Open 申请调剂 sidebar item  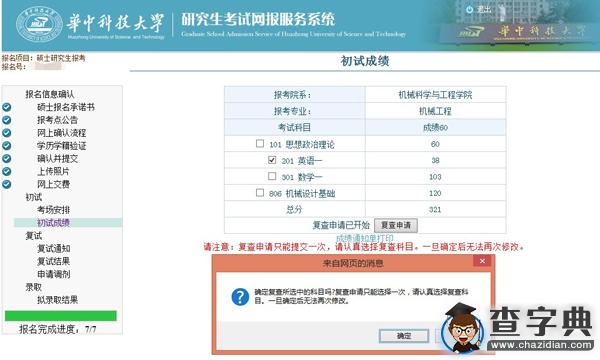53,274
